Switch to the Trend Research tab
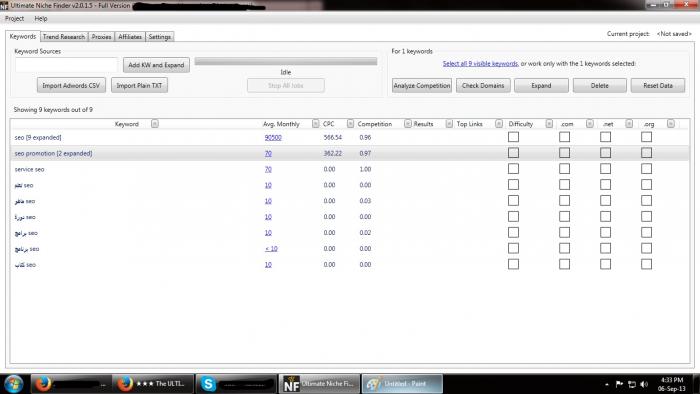The width and height of the screenshot is (700, 394). point(64,37)
